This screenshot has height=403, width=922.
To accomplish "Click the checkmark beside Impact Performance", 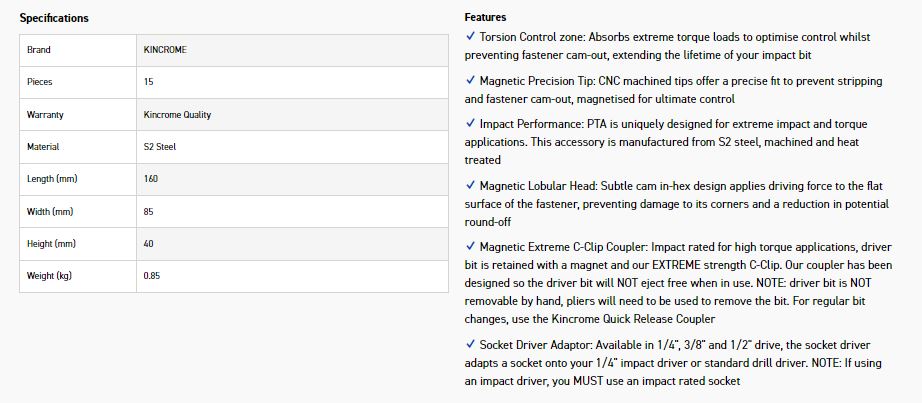I will pyautogui.click(x=471, y=125).
